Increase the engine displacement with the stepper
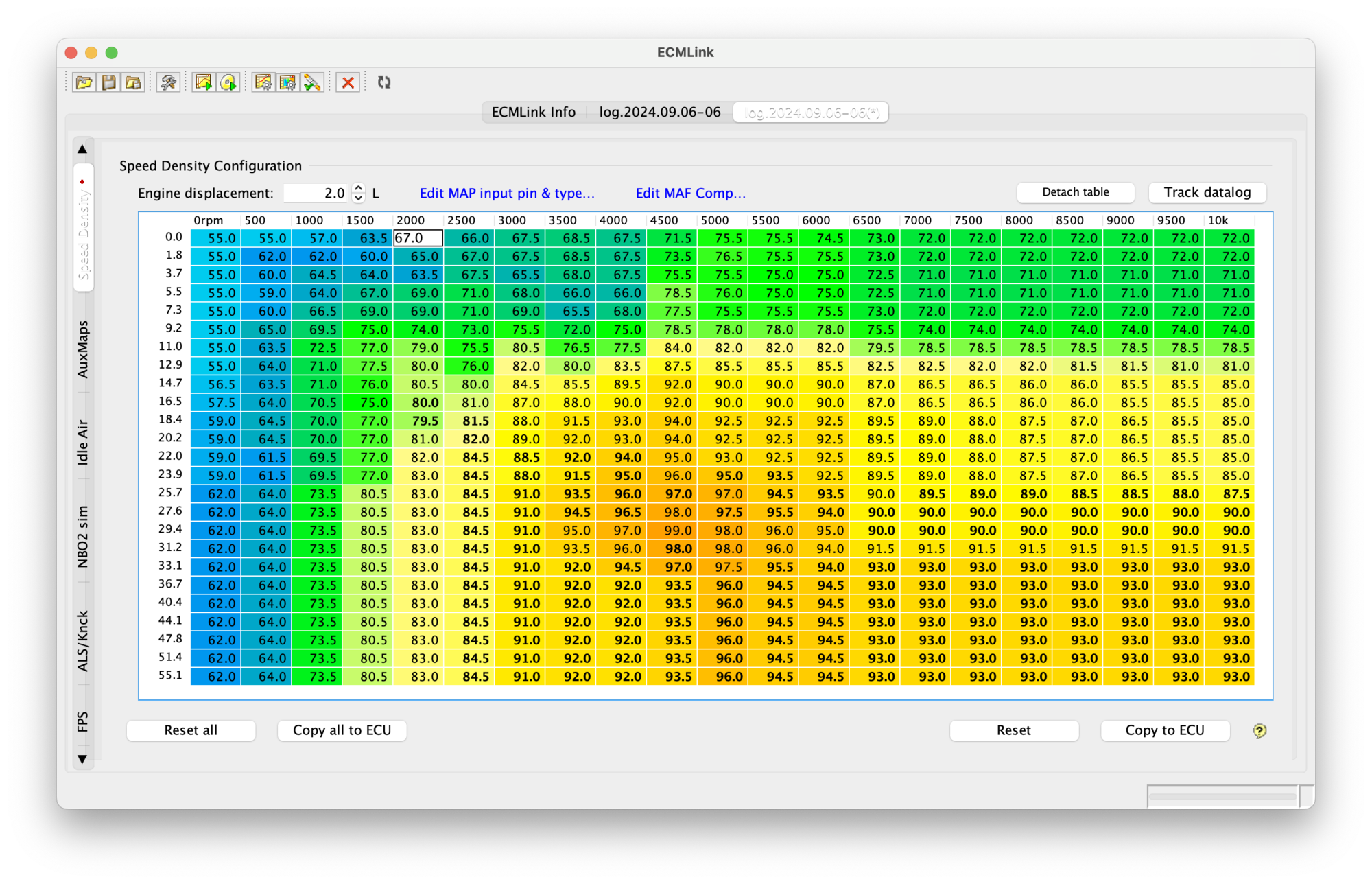Image resolution: width=1372 pixels, height=884 pixels. 358,188
